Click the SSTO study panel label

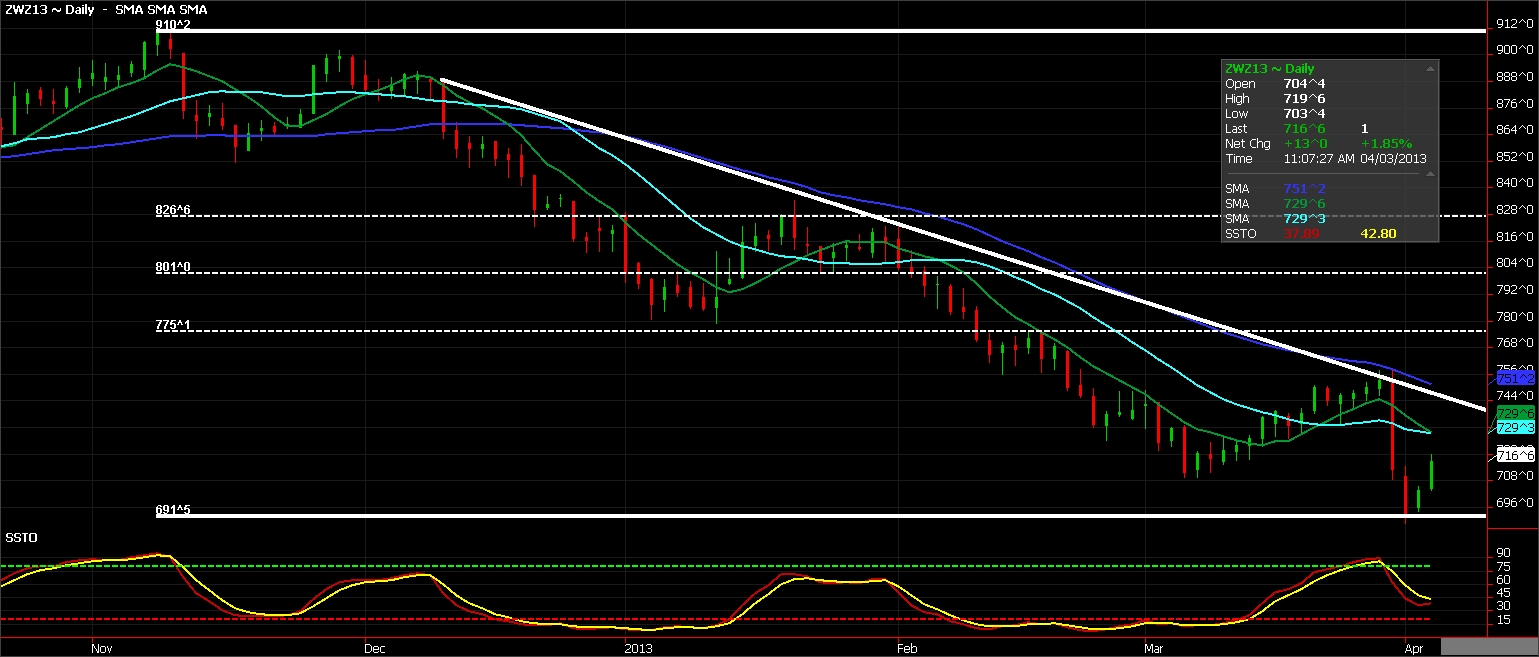pyautogui.click(x=21, y=537)
